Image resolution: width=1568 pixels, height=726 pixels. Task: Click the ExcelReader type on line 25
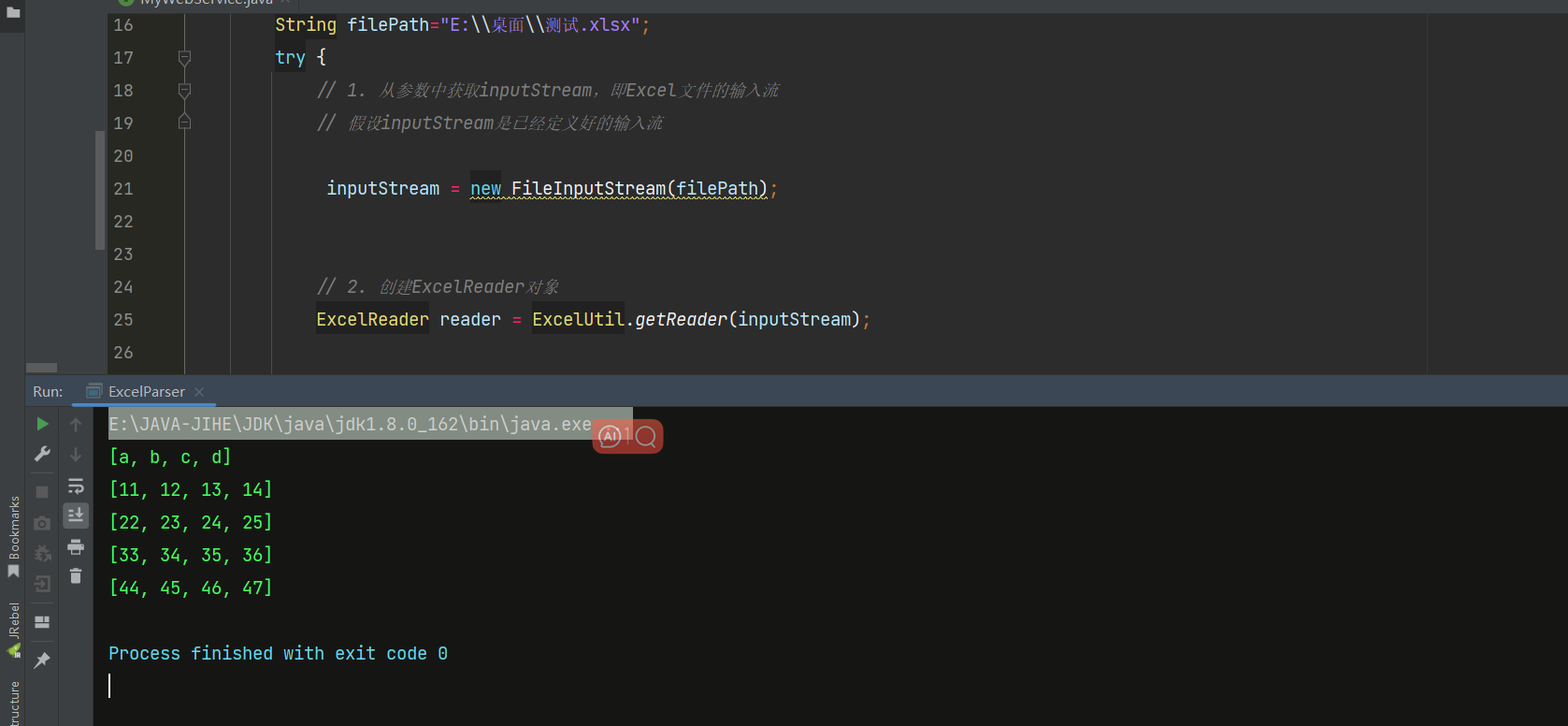[372, 320]
